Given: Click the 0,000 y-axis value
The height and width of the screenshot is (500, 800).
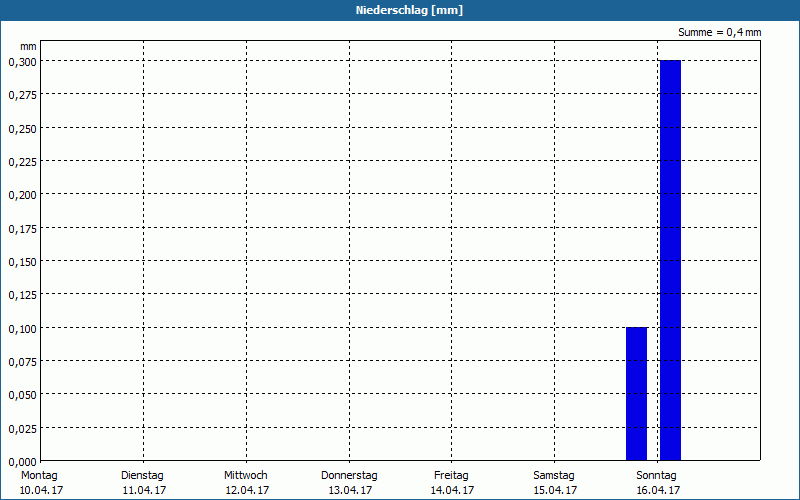Looking at the screenshot, I should point(23,462).
